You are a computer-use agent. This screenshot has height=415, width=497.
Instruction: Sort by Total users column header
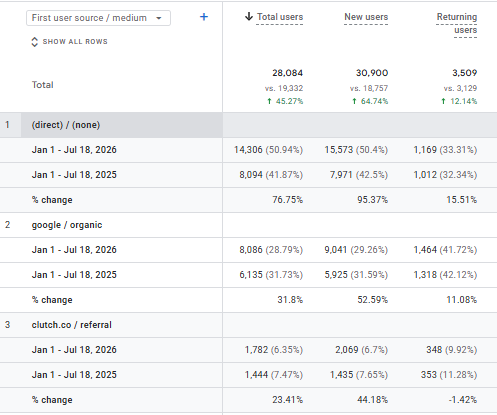coord(280,17)
